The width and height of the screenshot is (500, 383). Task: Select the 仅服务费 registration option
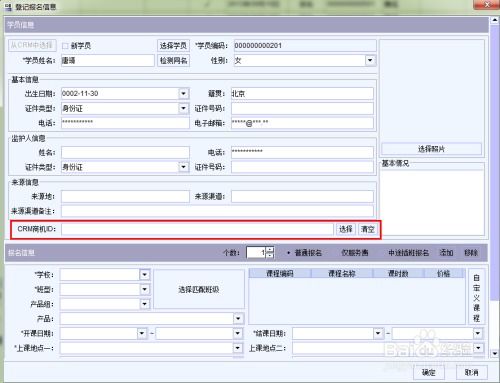click(354, 253)
